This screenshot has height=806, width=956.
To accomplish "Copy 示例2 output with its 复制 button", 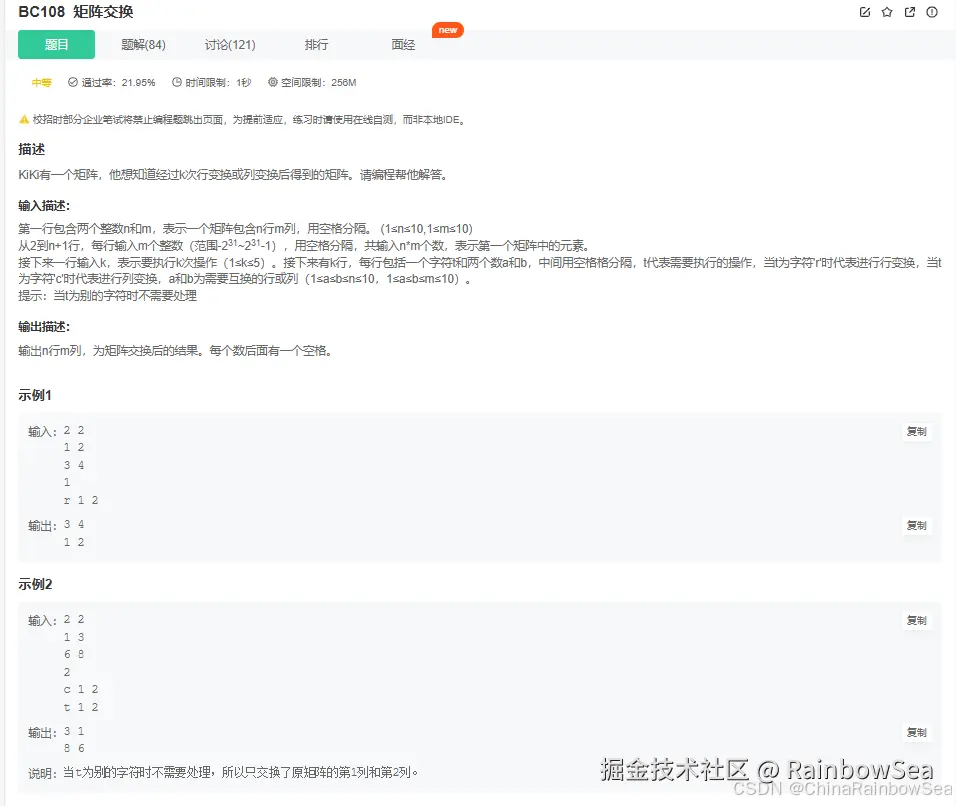I will point(916,732).
